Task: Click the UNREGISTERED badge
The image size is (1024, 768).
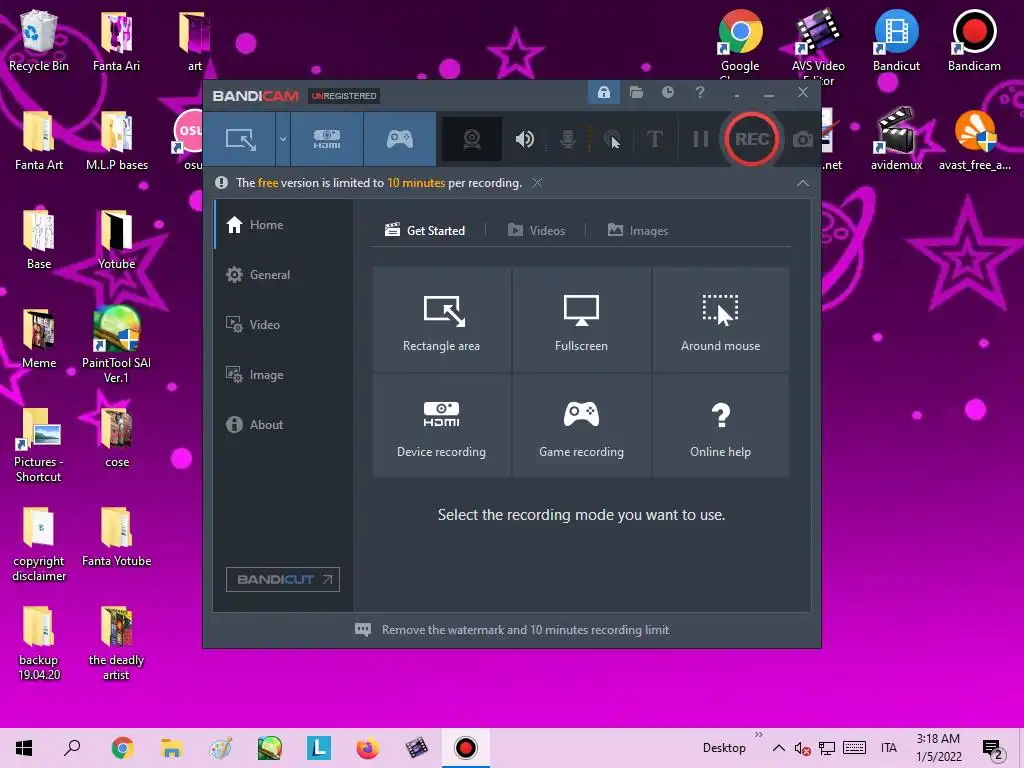Action: pyautogui.click(x=344, y=96)
